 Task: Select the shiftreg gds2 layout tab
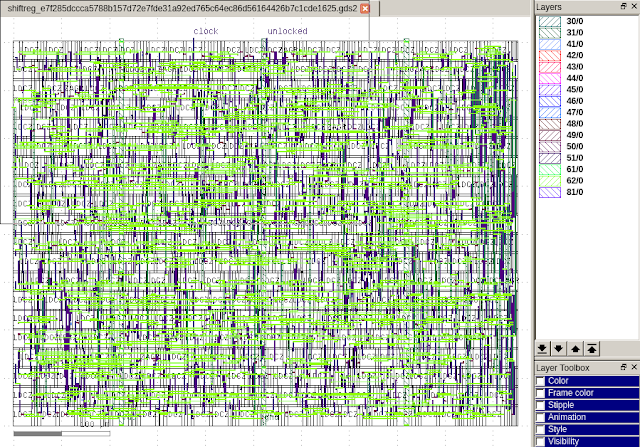coord(182,9)
